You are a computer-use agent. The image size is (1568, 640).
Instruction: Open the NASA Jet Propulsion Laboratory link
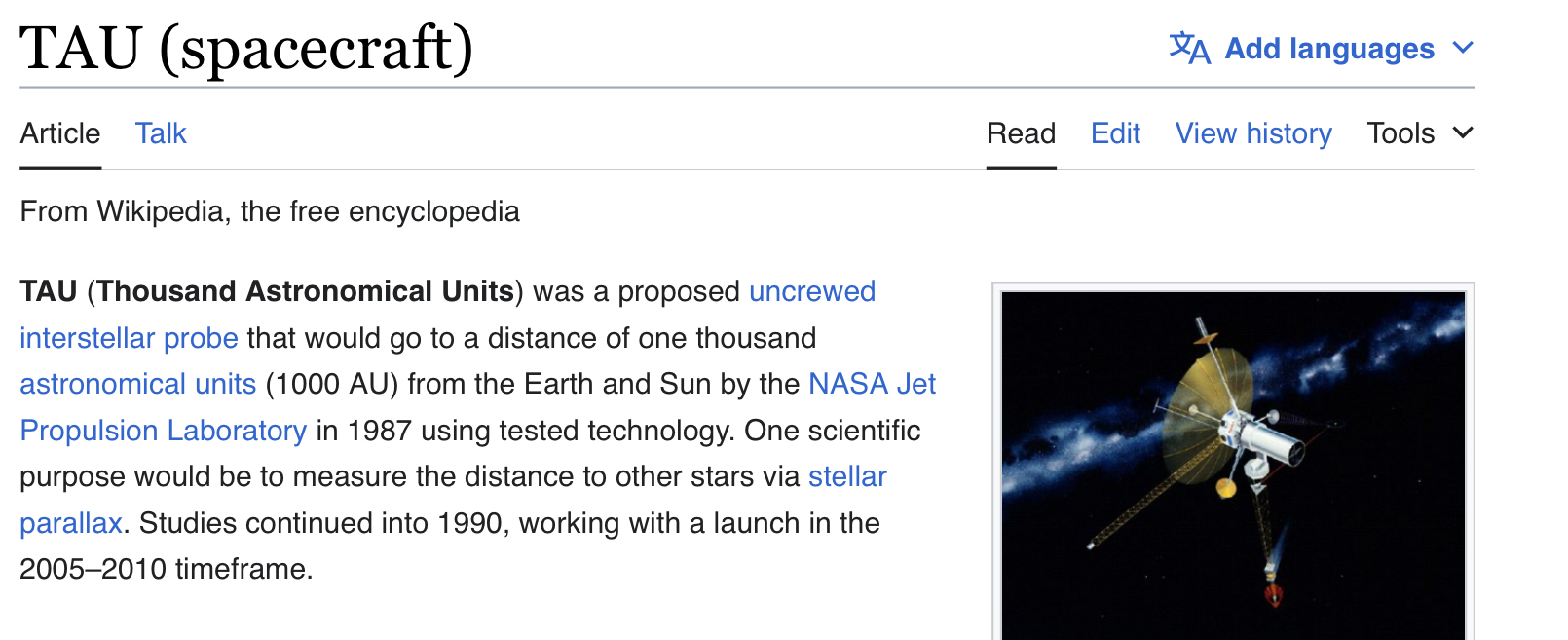(x=872, y=384)
